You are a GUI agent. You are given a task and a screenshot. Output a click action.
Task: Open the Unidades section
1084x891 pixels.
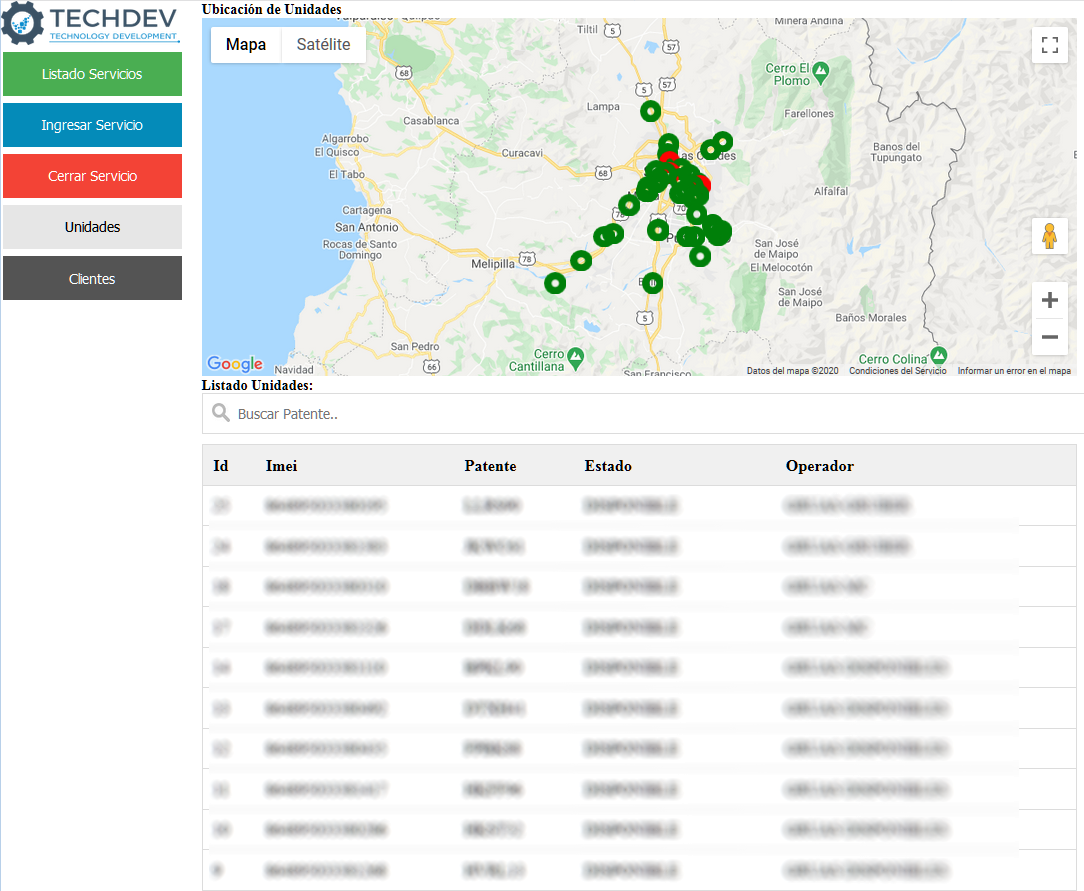click(93, 227)
